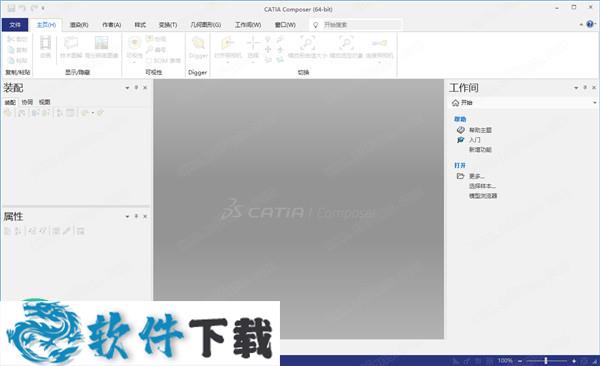Open the 窗口(W) ribbon tab
This screenshot has width=600, height=366.
pos(285,25)
